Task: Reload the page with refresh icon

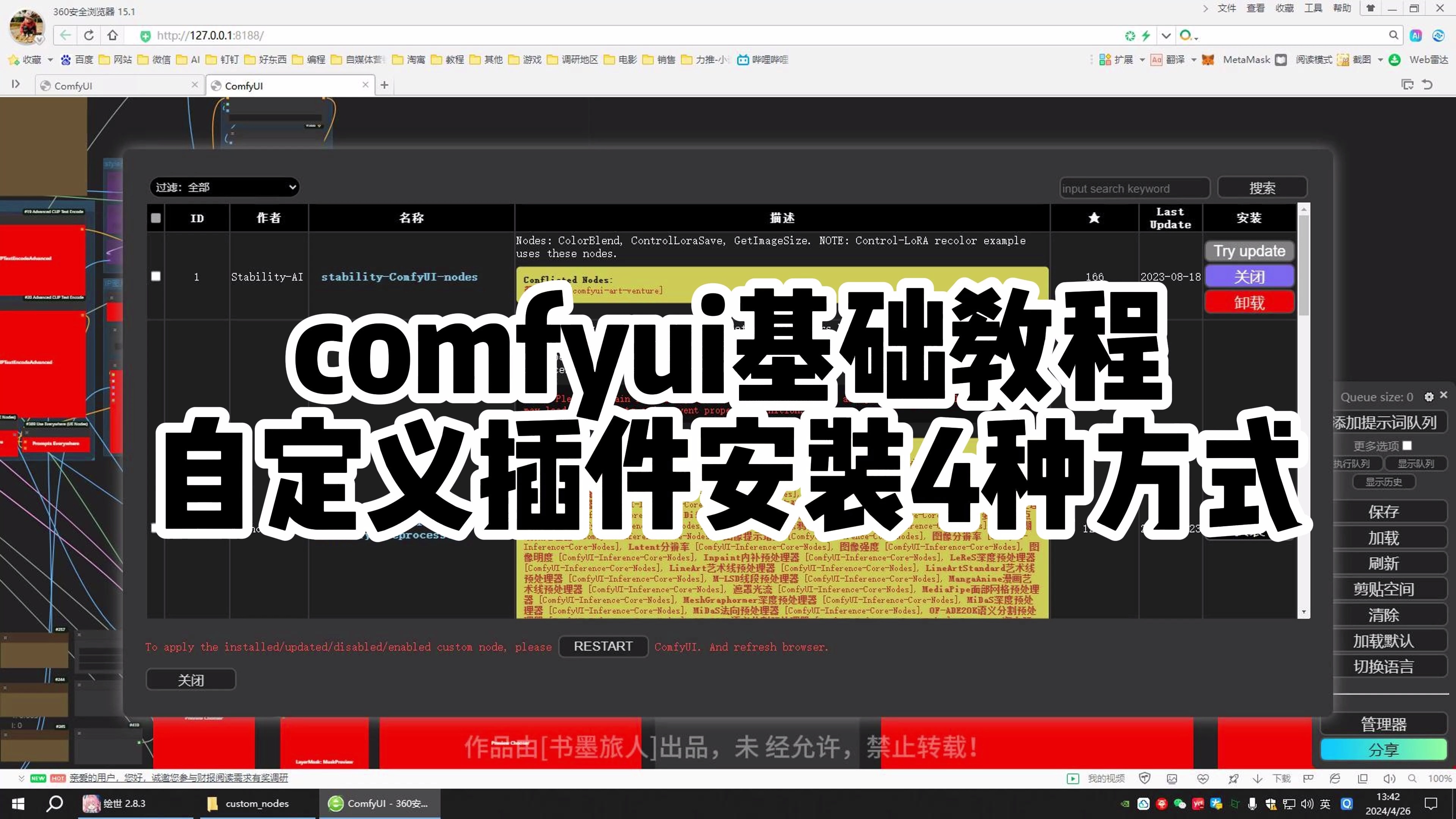Action: 89,36
